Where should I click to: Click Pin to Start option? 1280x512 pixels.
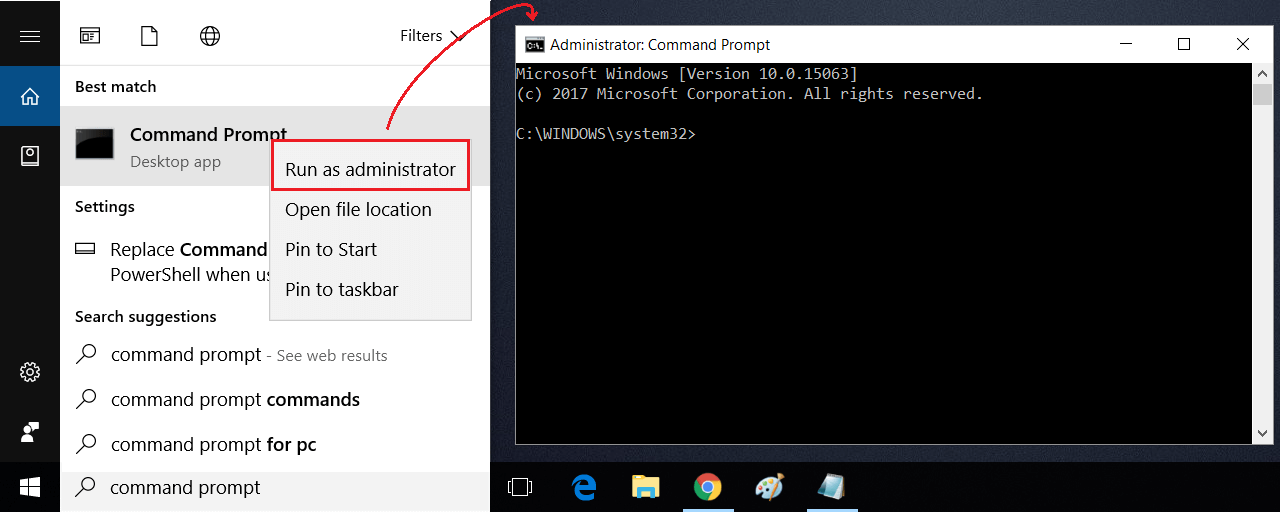coord(331,250)
